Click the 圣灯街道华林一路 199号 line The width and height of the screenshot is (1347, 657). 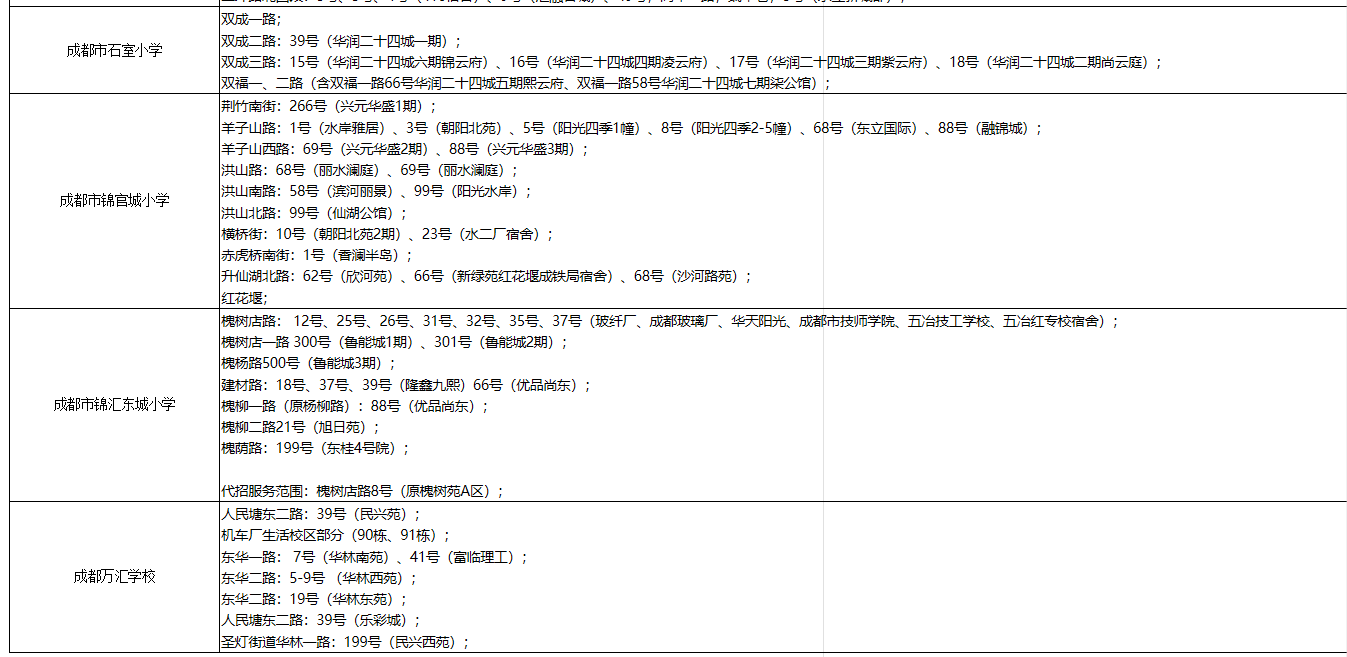tap(345, 642)
